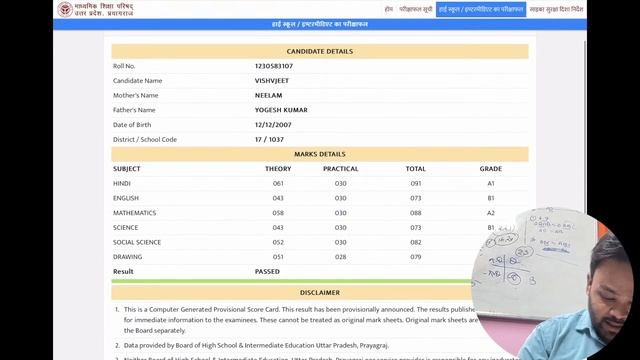Click the SOCIAL SCIENCE subject row label
Image resolution: width=640 pixels, height=360 pixels.
point(137,242)
